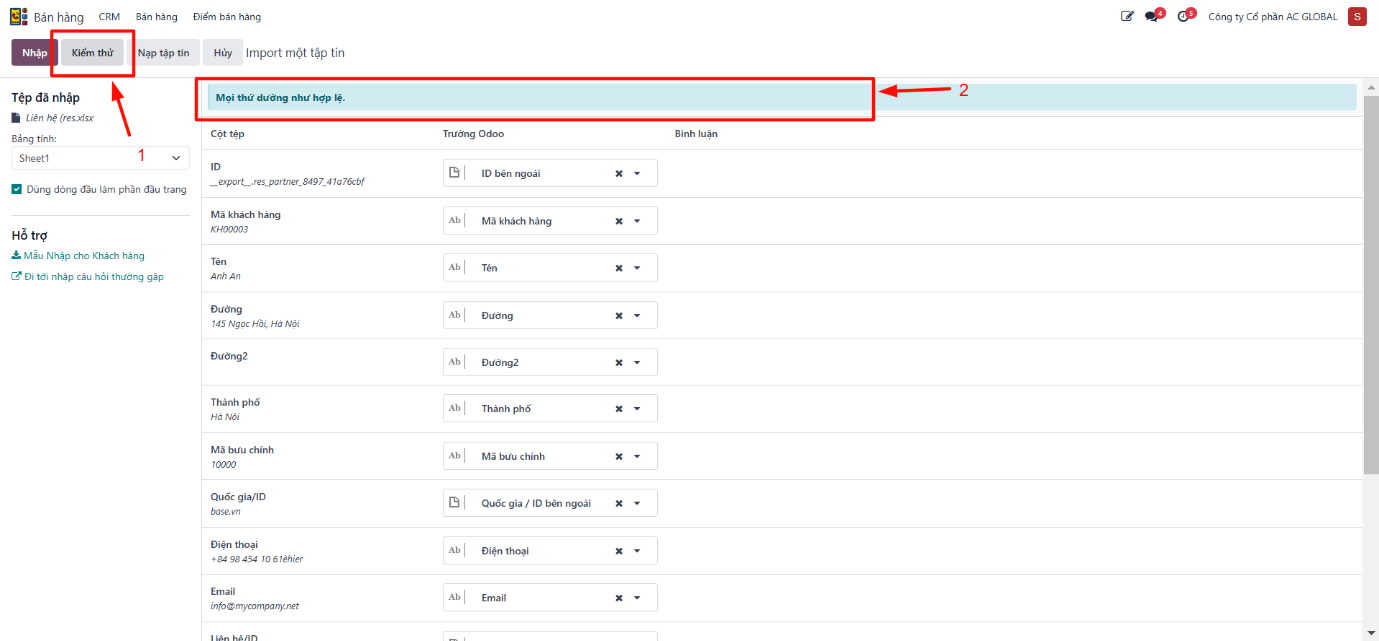Viewport: 1379px width, 641px height.
Task: Clear the Mã bưu chính field mapping
Action: click(x=619, y=457)
